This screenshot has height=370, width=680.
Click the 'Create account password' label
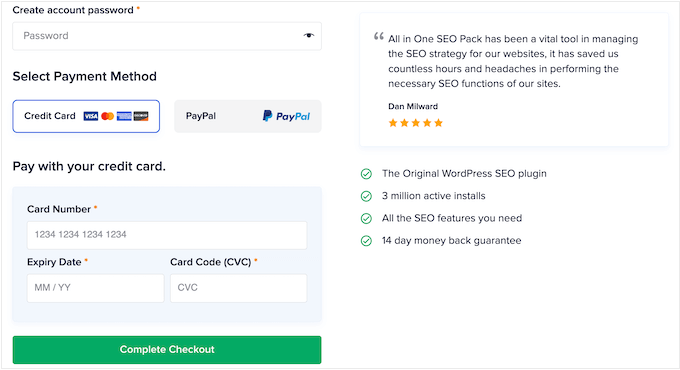[x=73, y=10]
